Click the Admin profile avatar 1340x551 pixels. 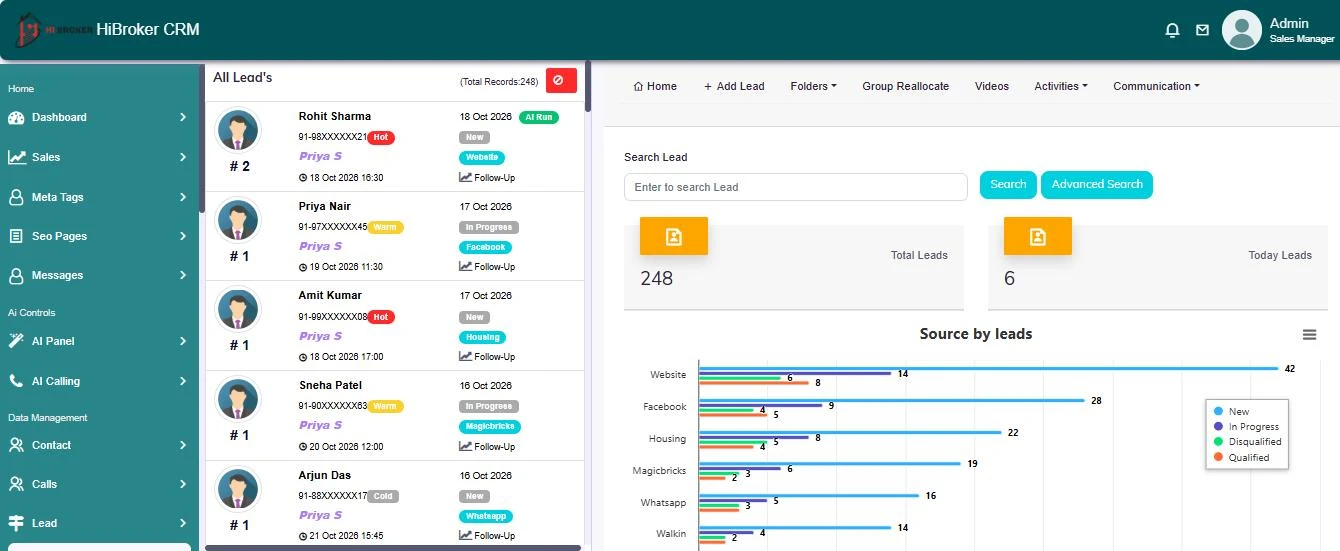(x=1241, y=30)
